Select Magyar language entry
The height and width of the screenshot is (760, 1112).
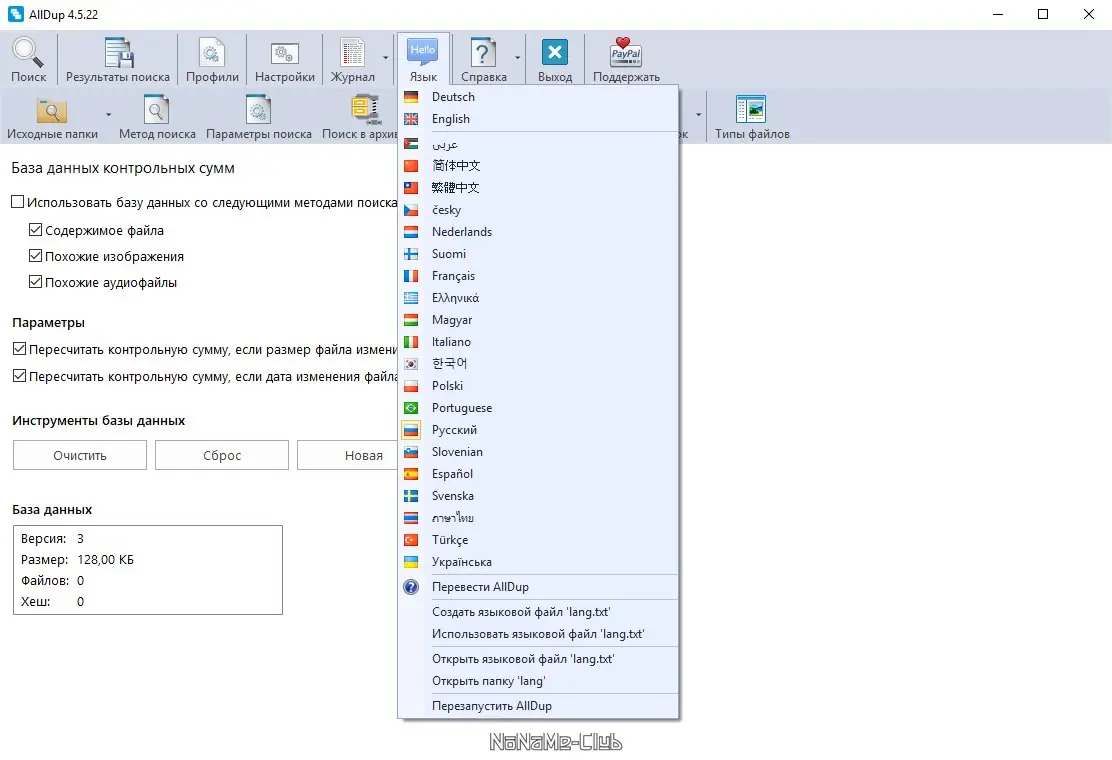[538, 320]
